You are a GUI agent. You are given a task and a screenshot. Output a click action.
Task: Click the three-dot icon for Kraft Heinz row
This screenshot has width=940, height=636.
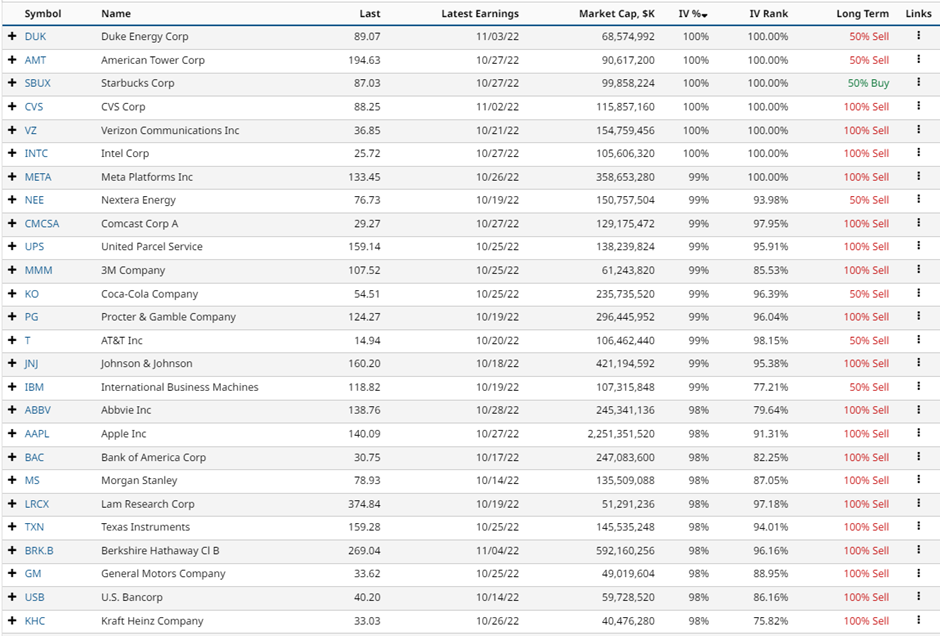coord(918,621)
